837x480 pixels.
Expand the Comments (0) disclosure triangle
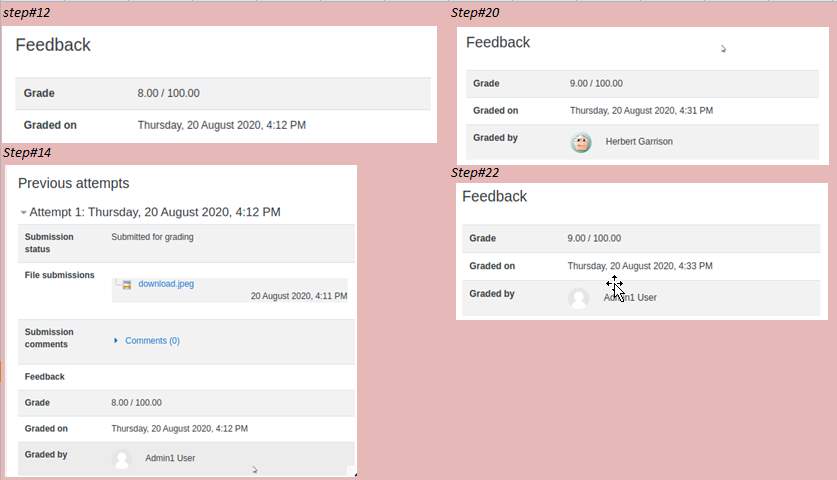pos(115,340)
